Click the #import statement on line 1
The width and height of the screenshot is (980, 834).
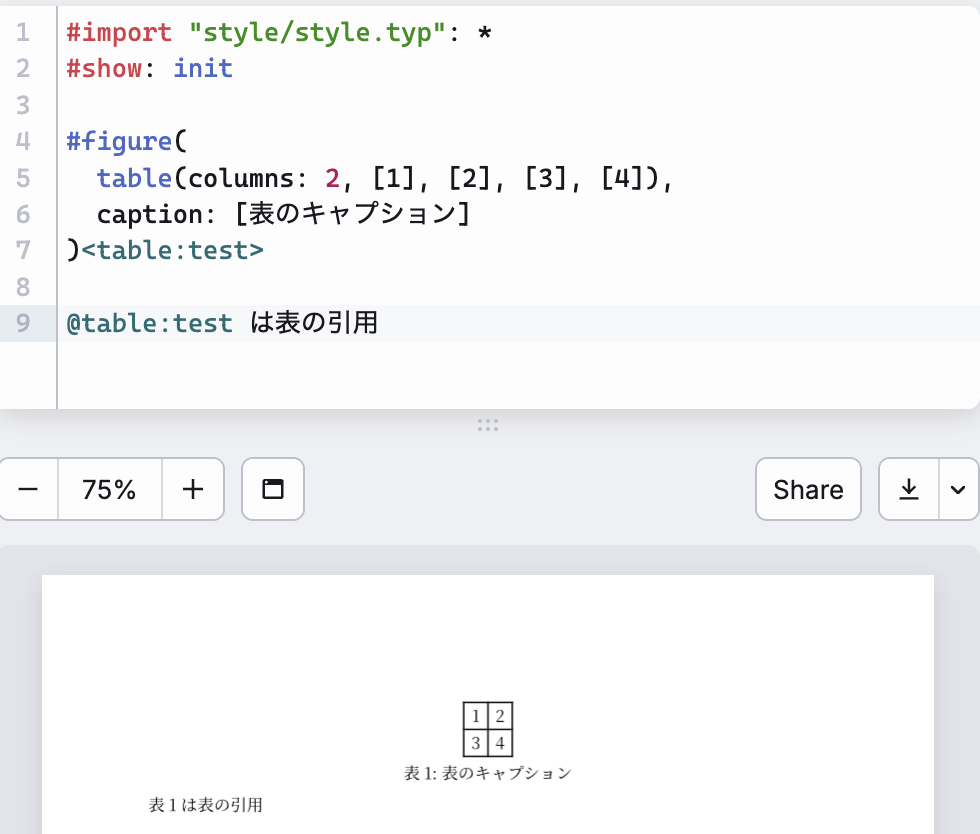point(120,31)
